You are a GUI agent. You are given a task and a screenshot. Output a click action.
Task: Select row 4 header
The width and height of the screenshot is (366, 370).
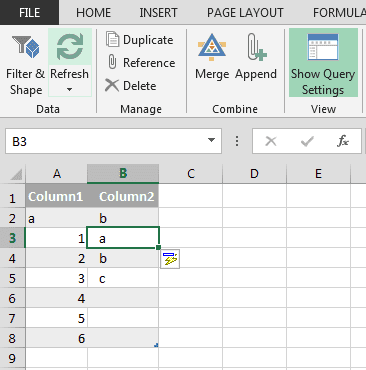tap(12, 258)
